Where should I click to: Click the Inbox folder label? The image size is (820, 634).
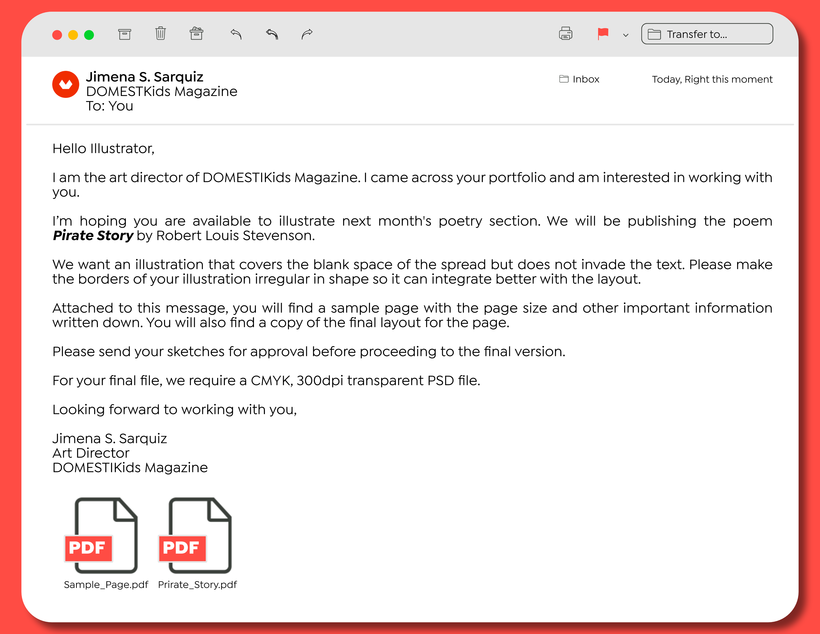580,79
